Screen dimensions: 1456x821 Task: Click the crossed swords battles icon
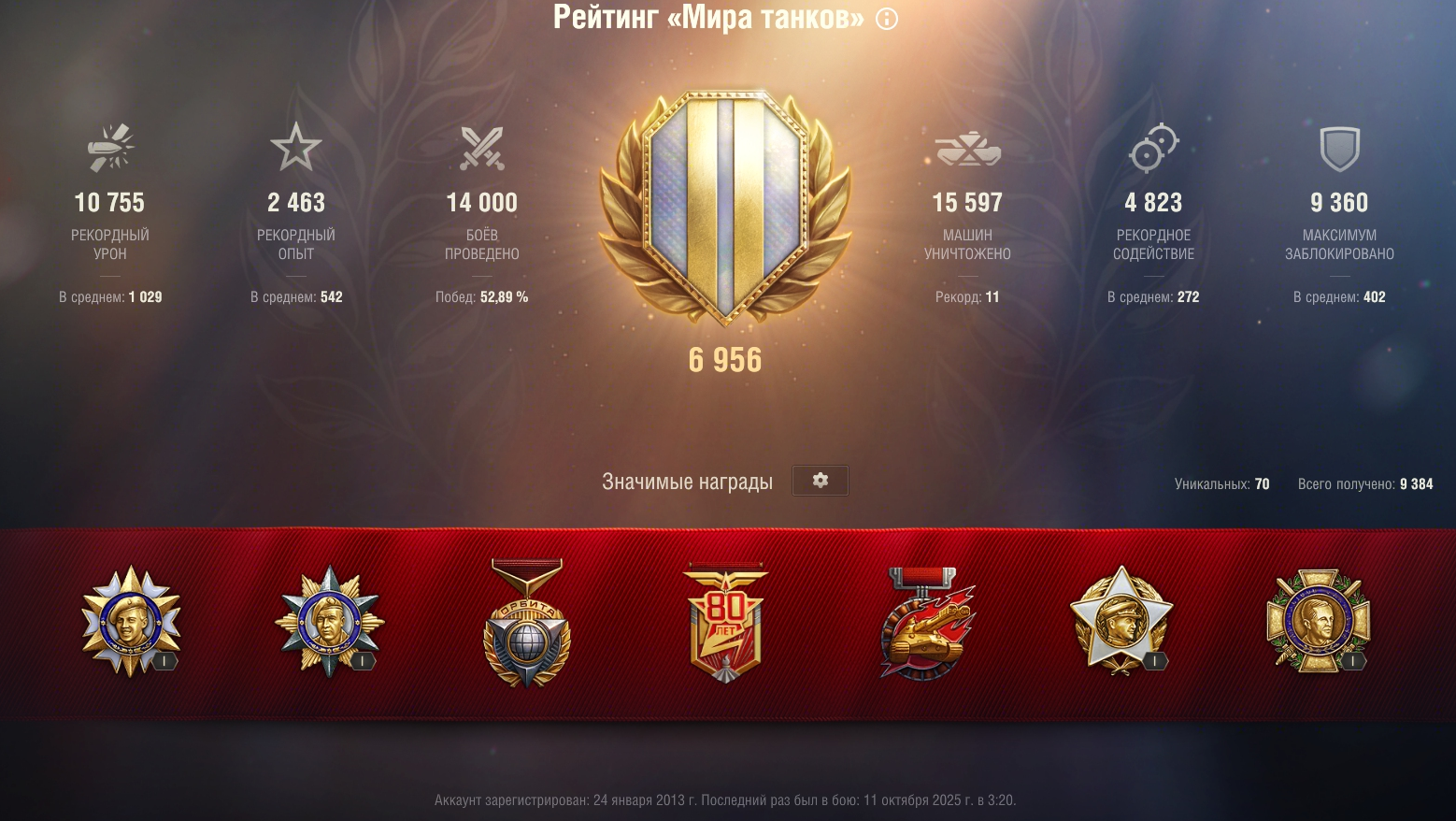[482, 148]
